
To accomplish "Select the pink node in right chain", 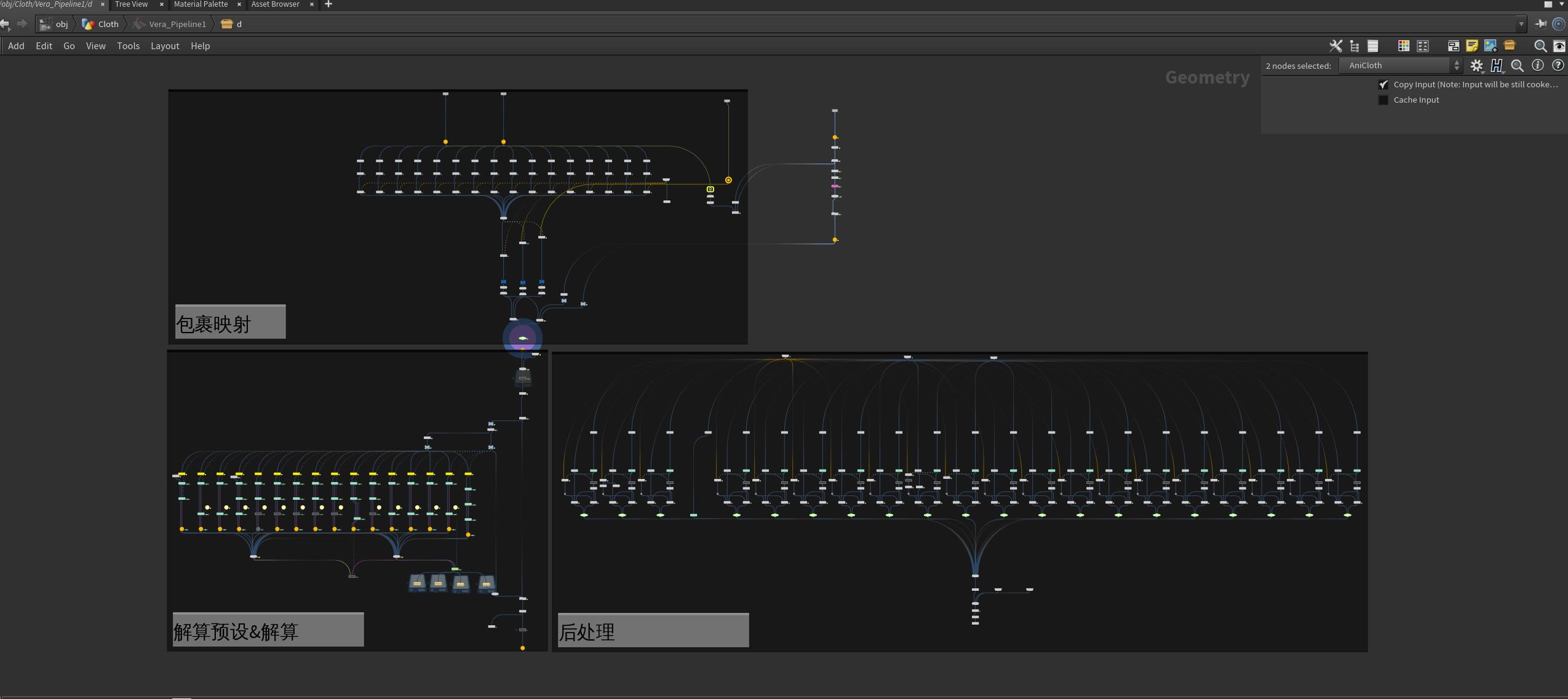I will (x=835, y=186).
